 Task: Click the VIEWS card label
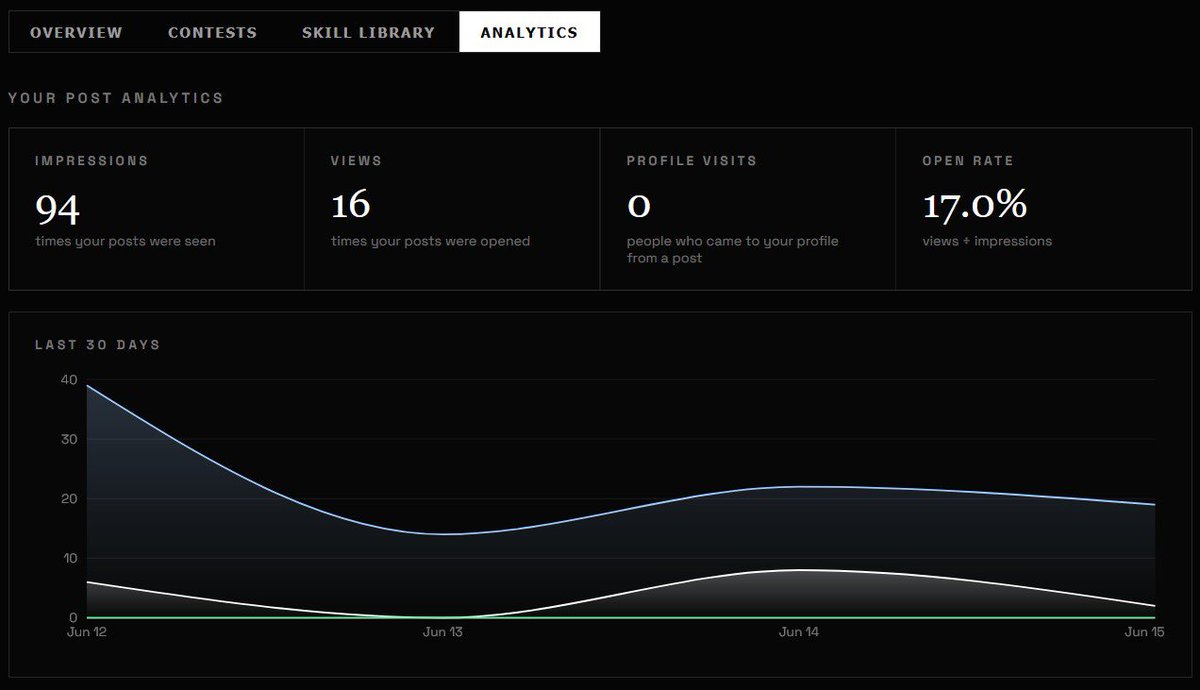pyautogui.click(x=356, y=160)
